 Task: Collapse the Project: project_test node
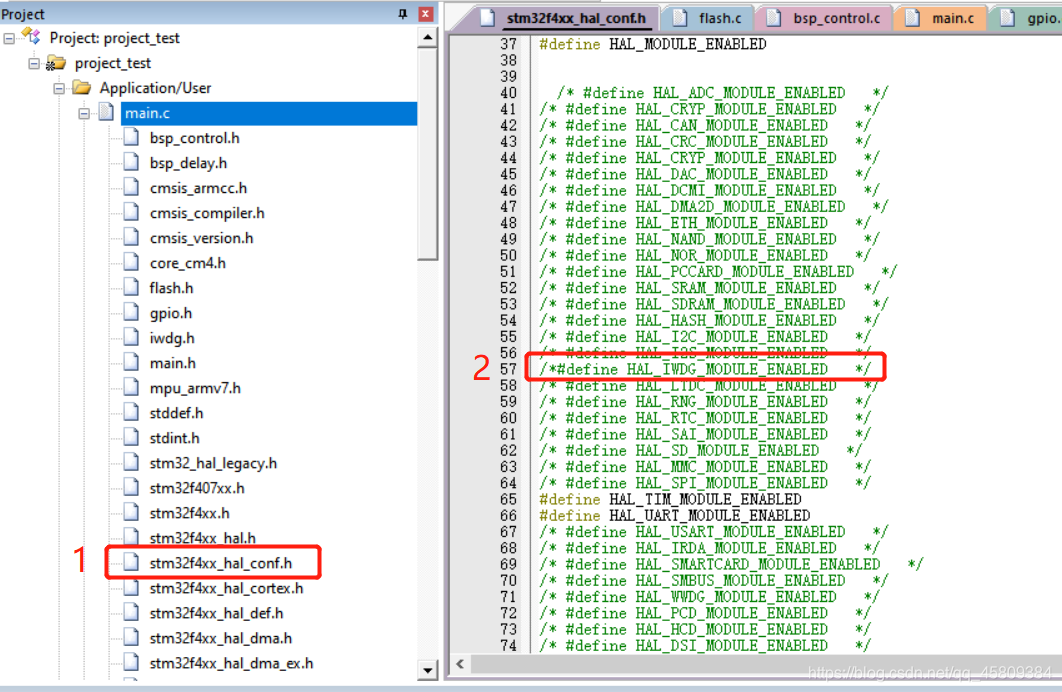point(7,37)
